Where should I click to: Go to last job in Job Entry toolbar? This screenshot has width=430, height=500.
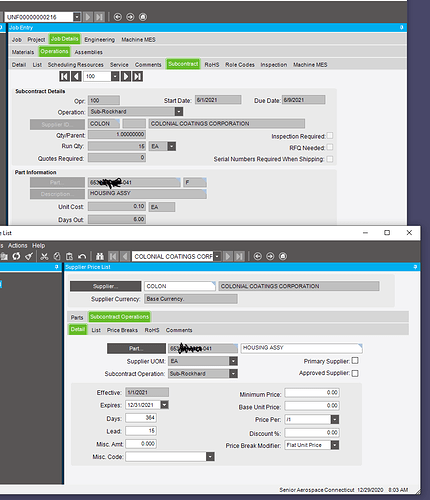[x=99, y=17]
